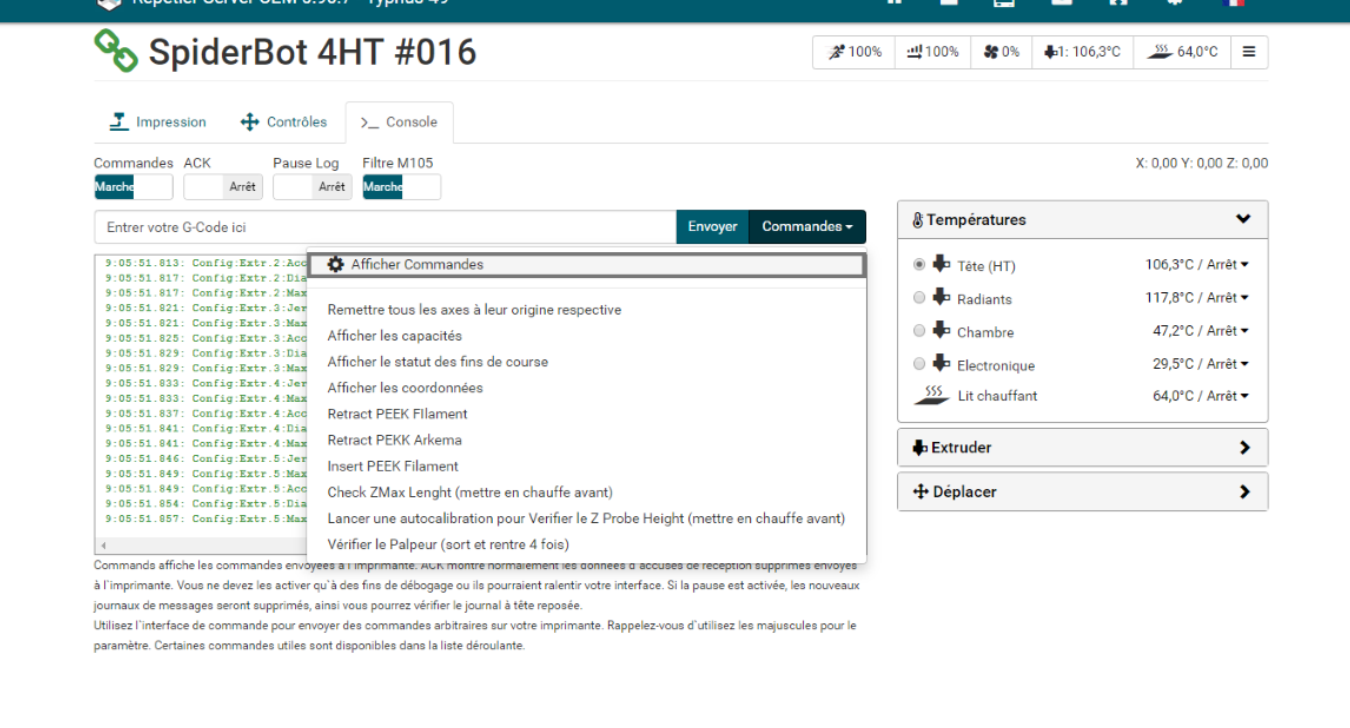Screen dimensions: 1350x728
Task: Switch to the Contrôles tab
Action: [284, 122]
